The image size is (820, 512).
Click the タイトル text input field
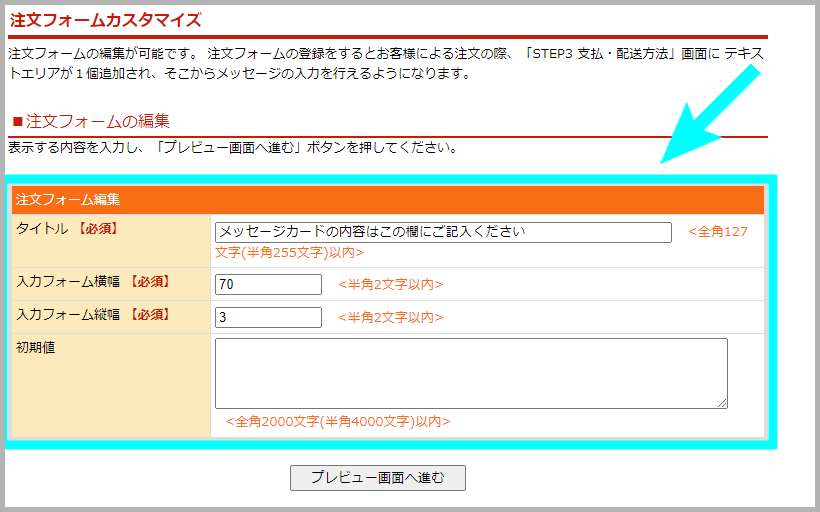pyautogui.click(x=443, y=232)
